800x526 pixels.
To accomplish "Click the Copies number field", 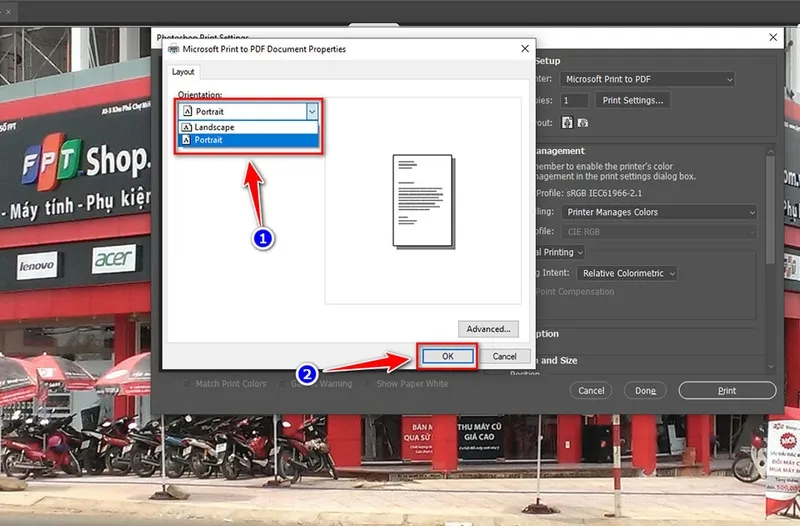I will click(574, 101).
